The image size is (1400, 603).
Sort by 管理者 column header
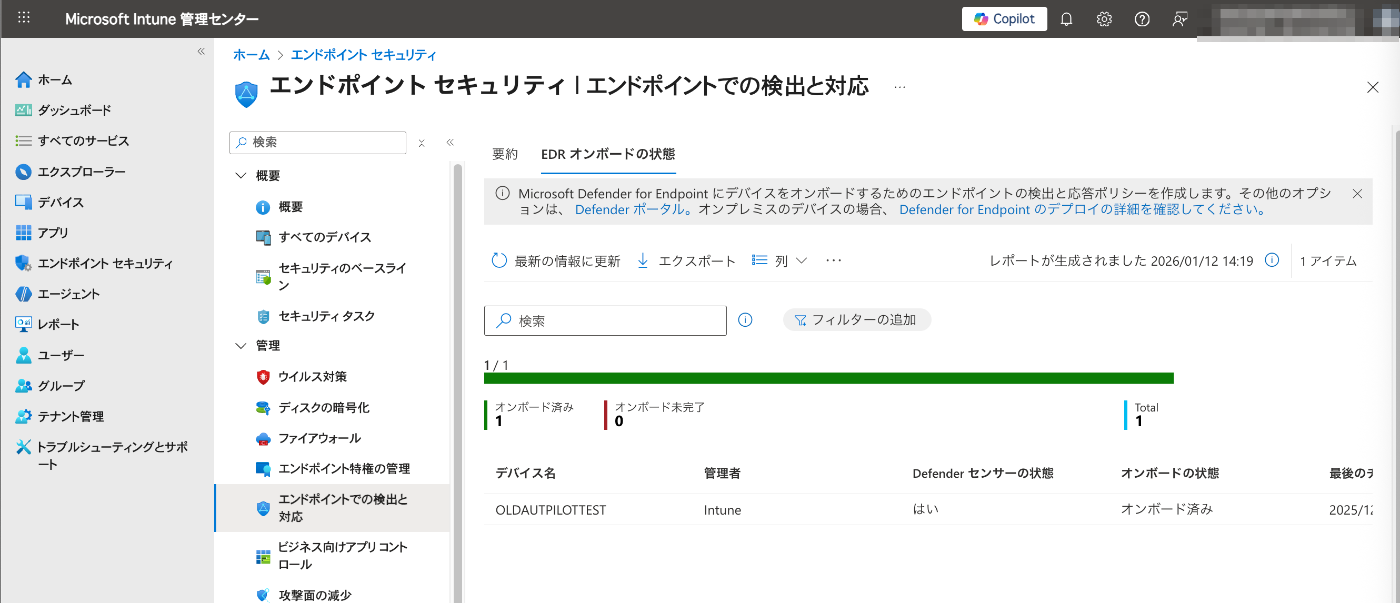(722, 473)
